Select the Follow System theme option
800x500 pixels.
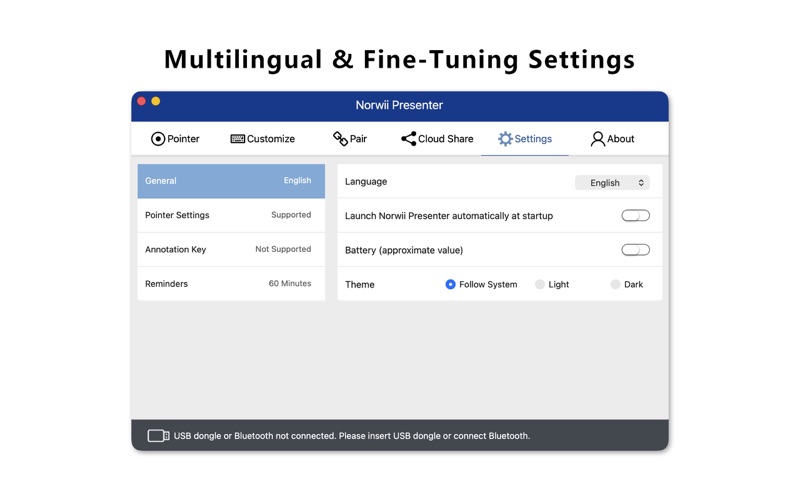click(x=450, y=284)
